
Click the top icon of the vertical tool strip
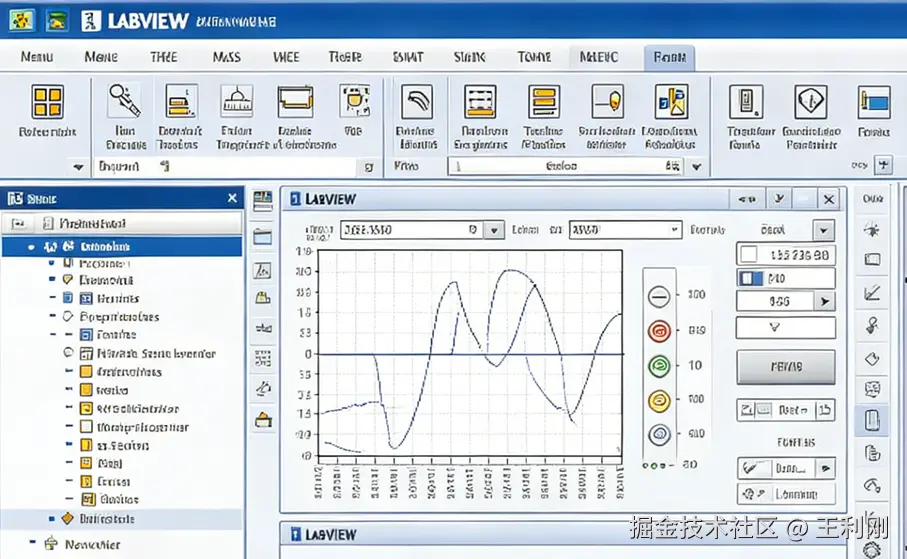tap(263, 201)
